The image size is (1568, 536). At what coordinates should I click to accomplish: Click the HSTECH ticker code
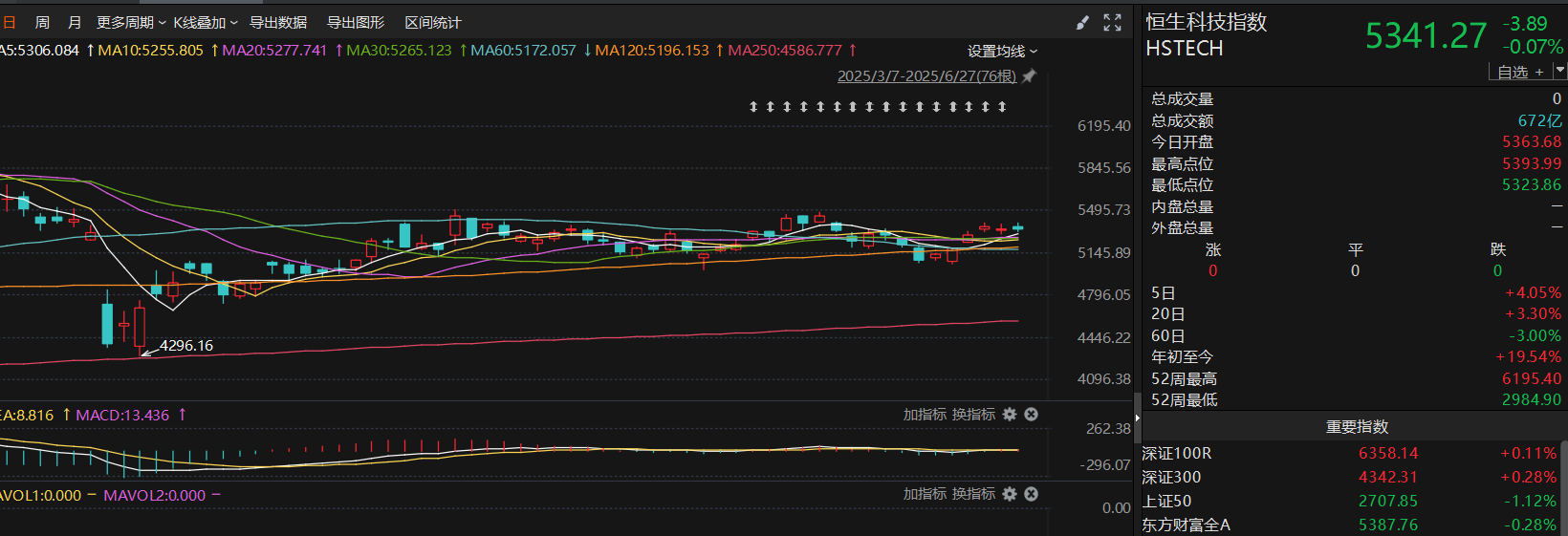1185,49
